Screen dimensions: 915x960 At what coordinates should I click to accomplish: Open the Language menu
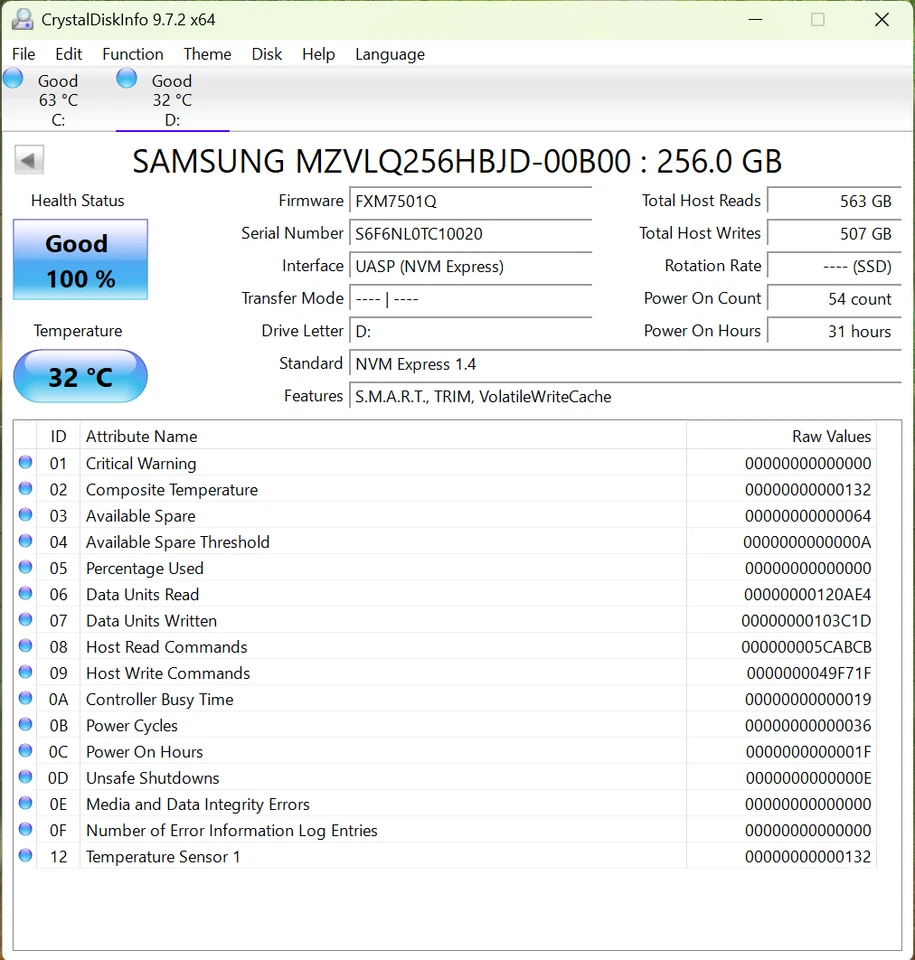click(390, 54)
